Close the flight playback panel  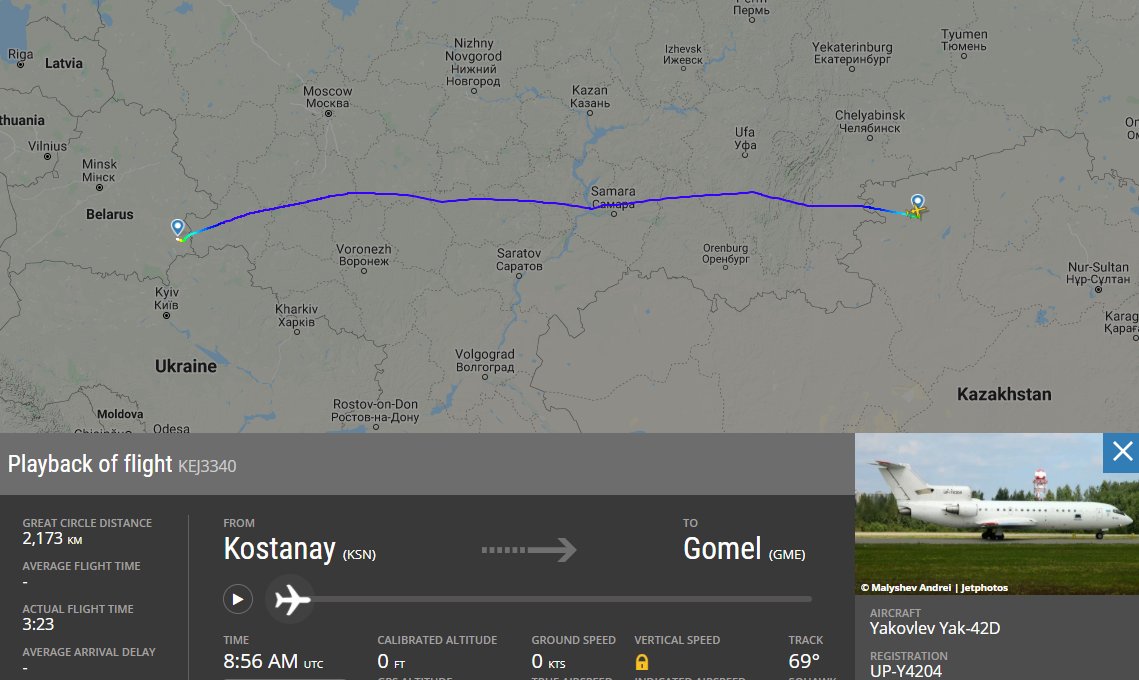point(1122,452)
